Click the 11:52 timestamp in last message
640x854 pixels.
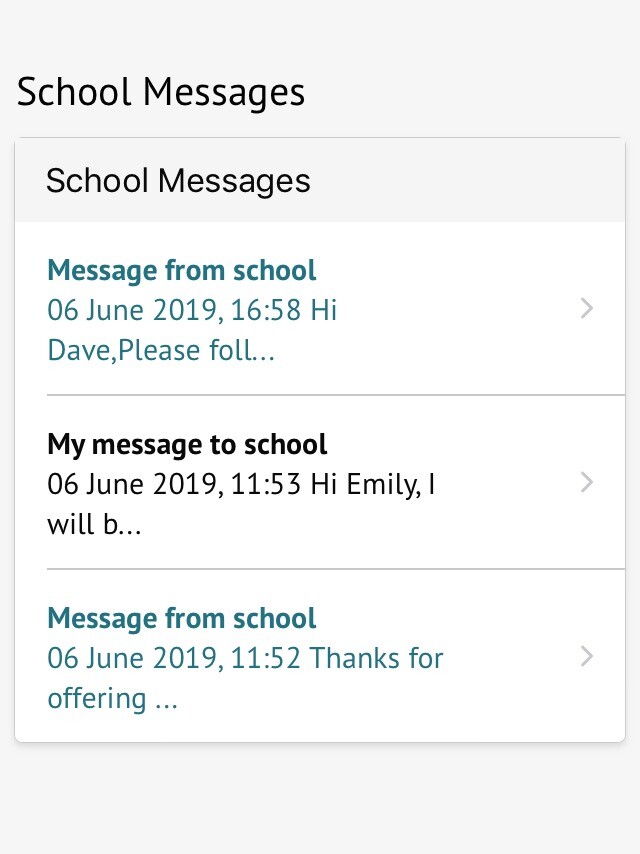pyautogui.click(x=266, y=658)
